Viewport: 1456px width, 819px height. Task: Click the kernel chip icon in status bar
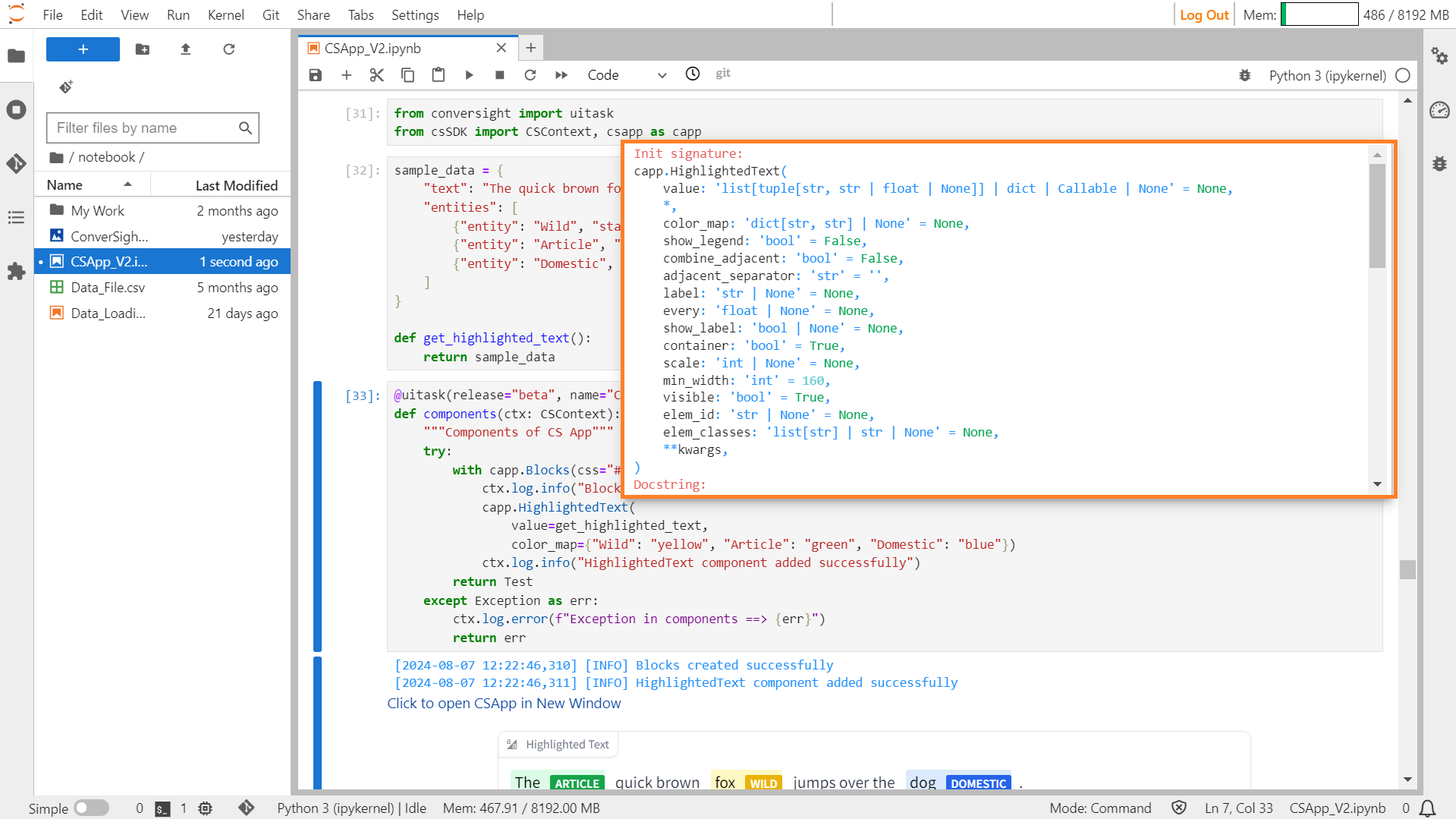click(x=206, y=808)
